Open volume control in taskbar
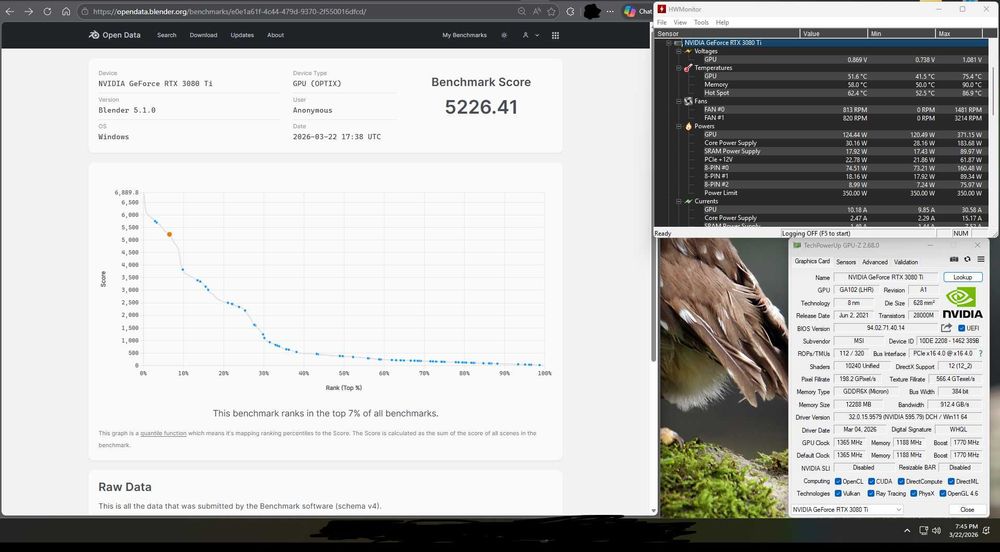Viewport: 1000px width, 552px height. click(936, 530)
